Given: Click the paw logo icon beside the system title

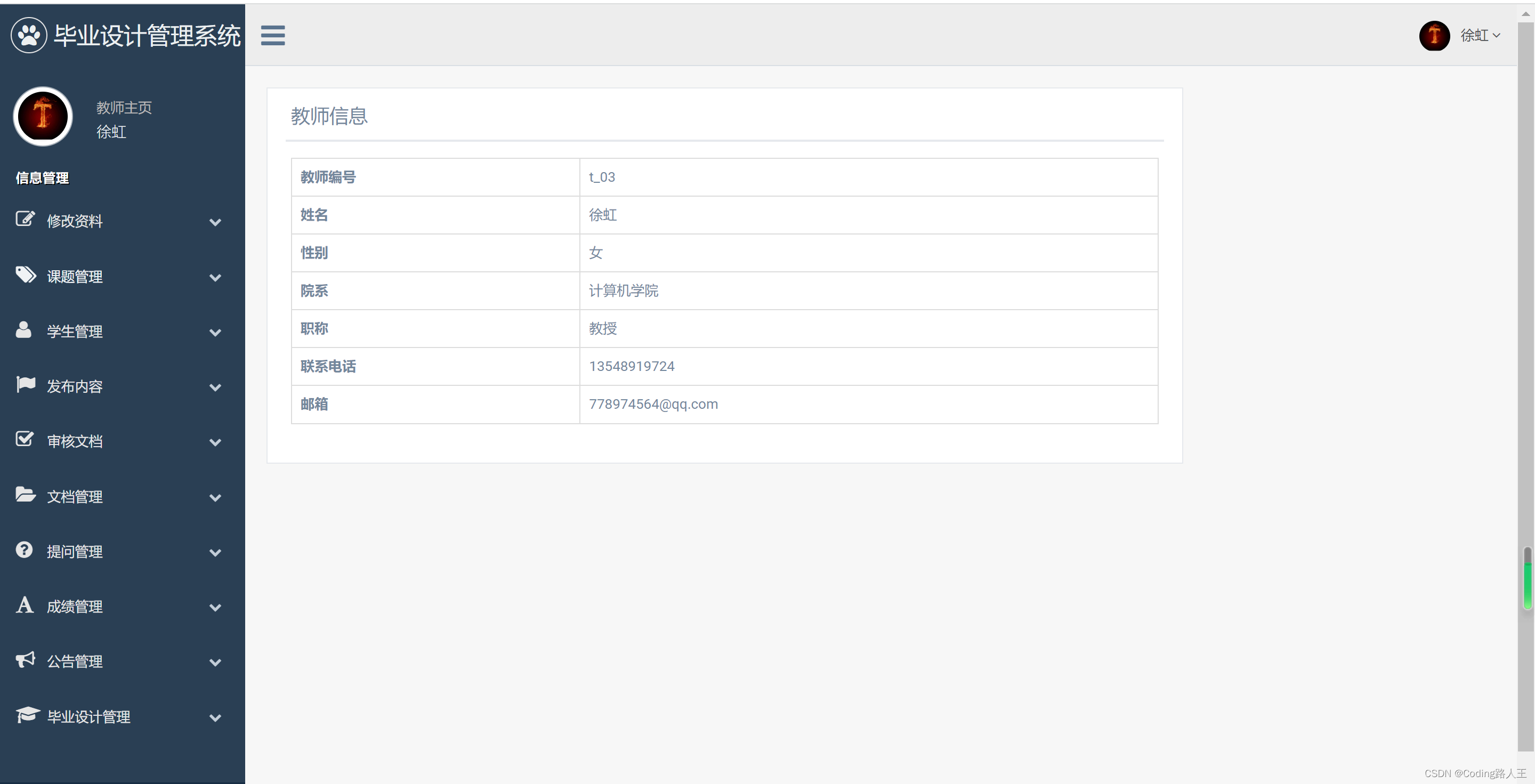Looking at the screenshot, I should (x=29, y=35).
